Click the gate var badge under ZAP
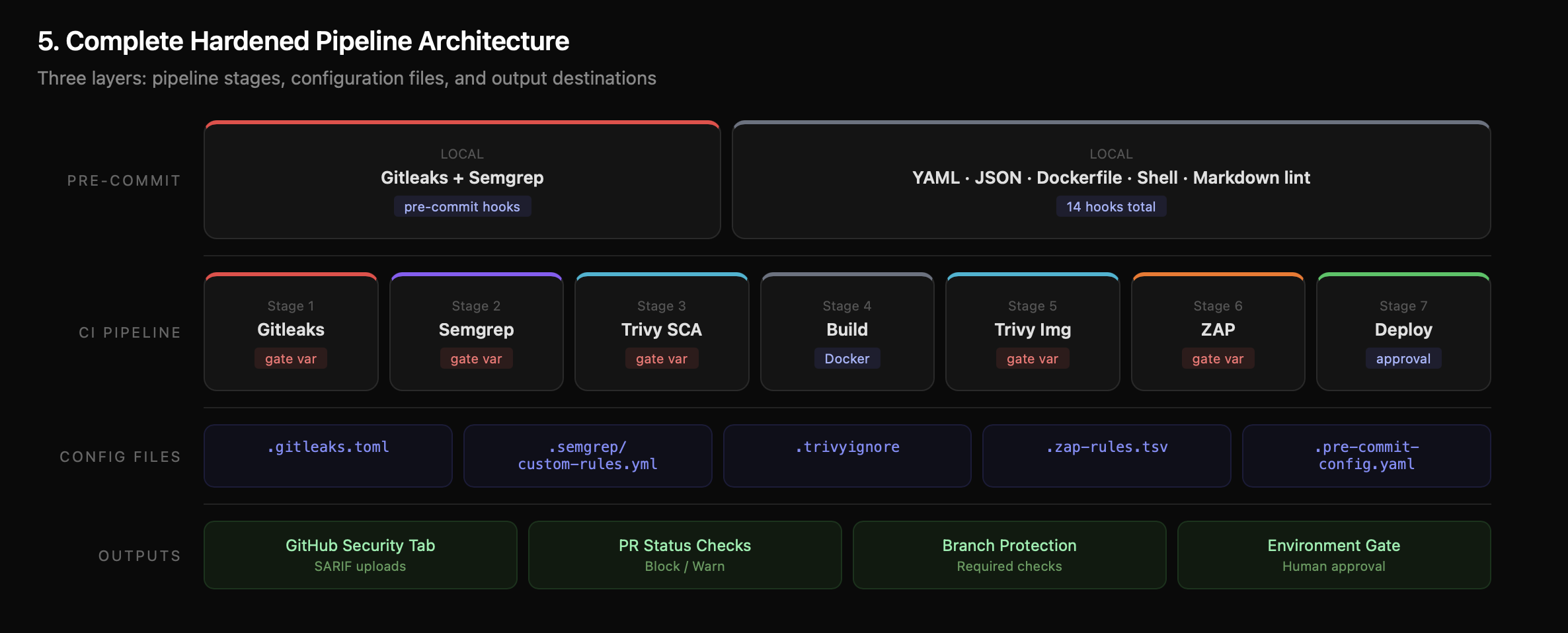 (x=1218, y=359)
